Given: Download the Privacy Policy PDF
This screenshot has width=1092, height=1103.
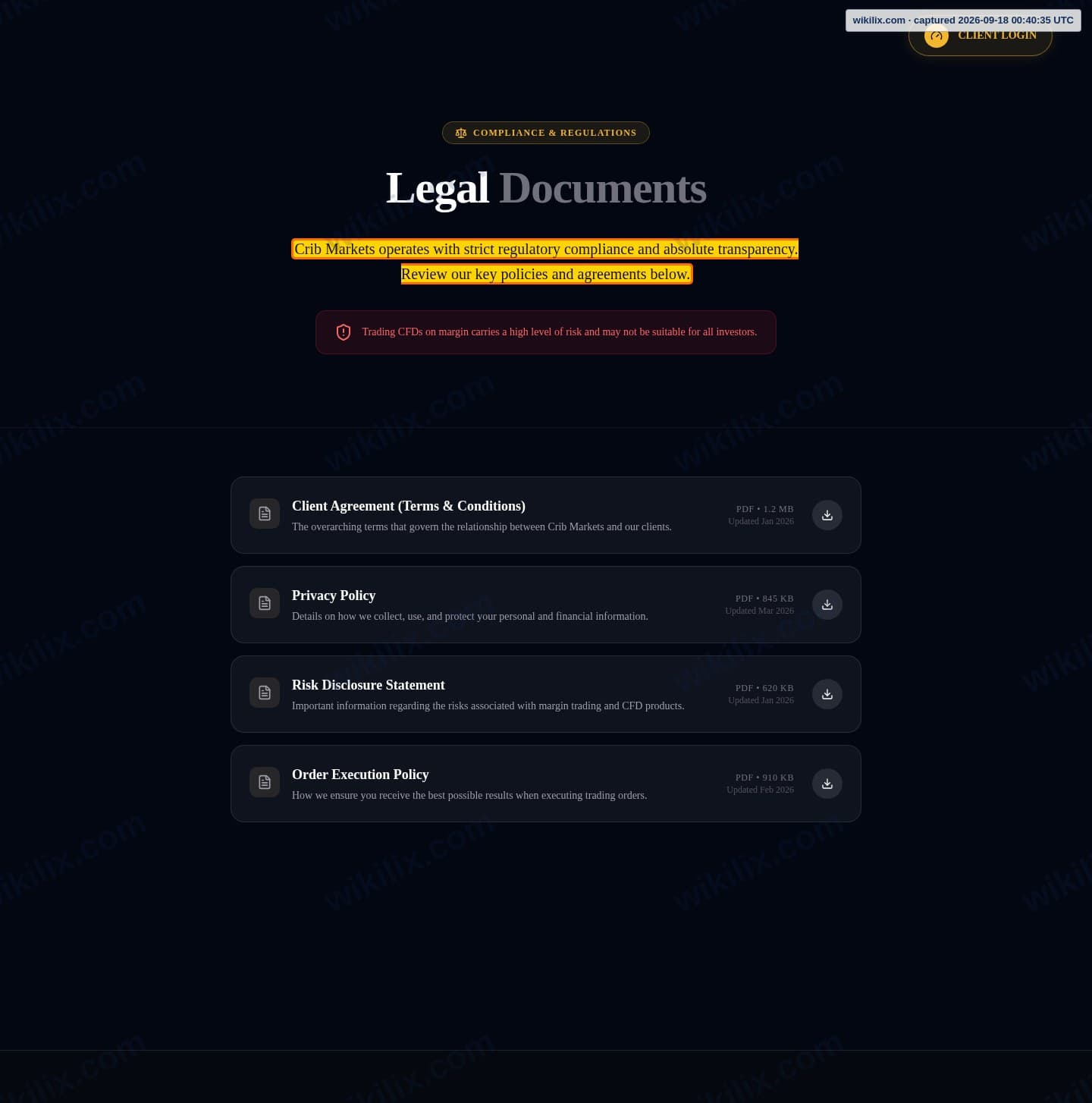Looking at the screenshot, I should (827, 605).
